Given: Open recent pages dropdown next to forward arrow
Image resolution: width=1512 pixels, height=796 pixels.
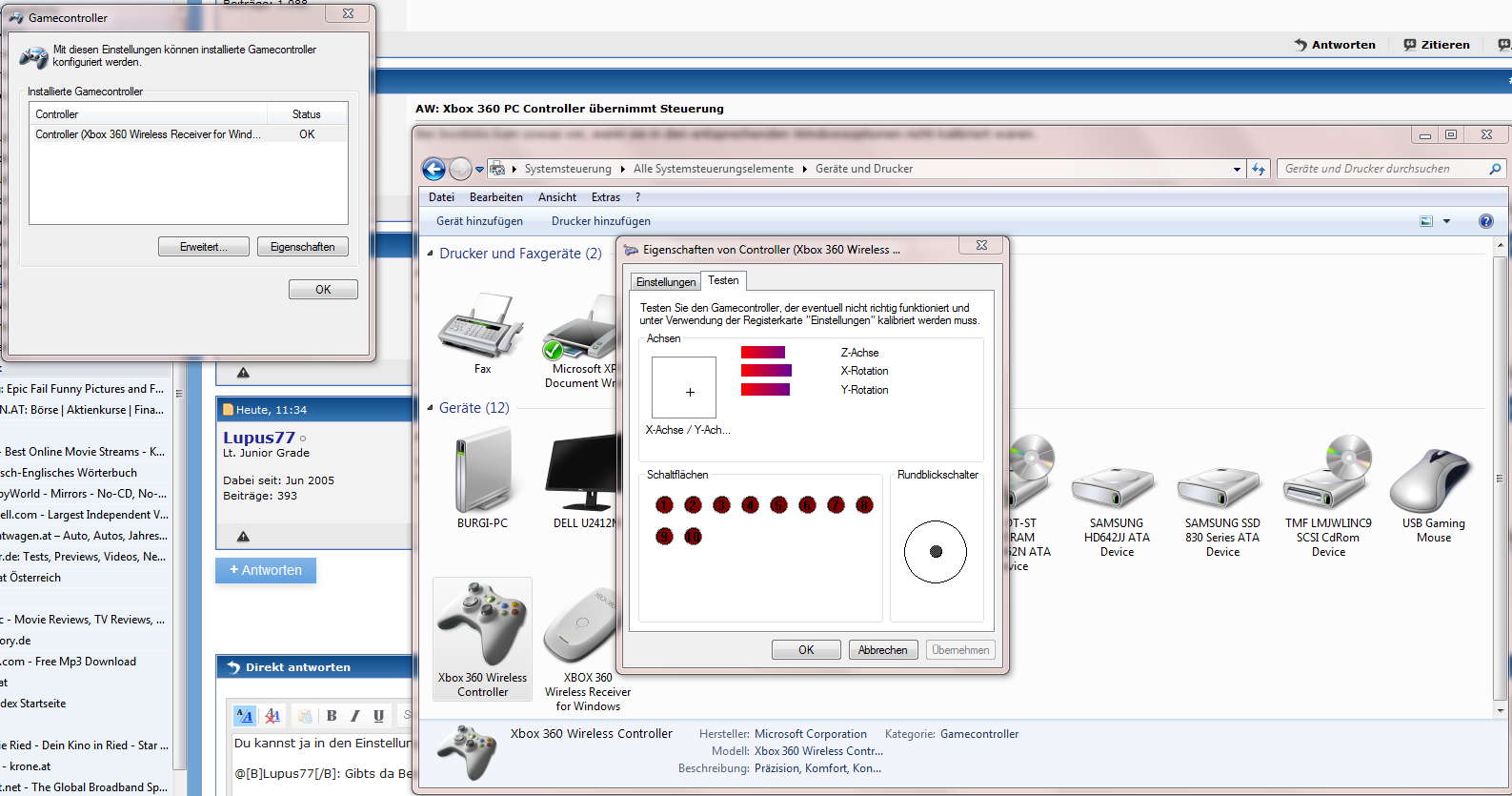Looking at the screenshot, I should tap(479, 170).
